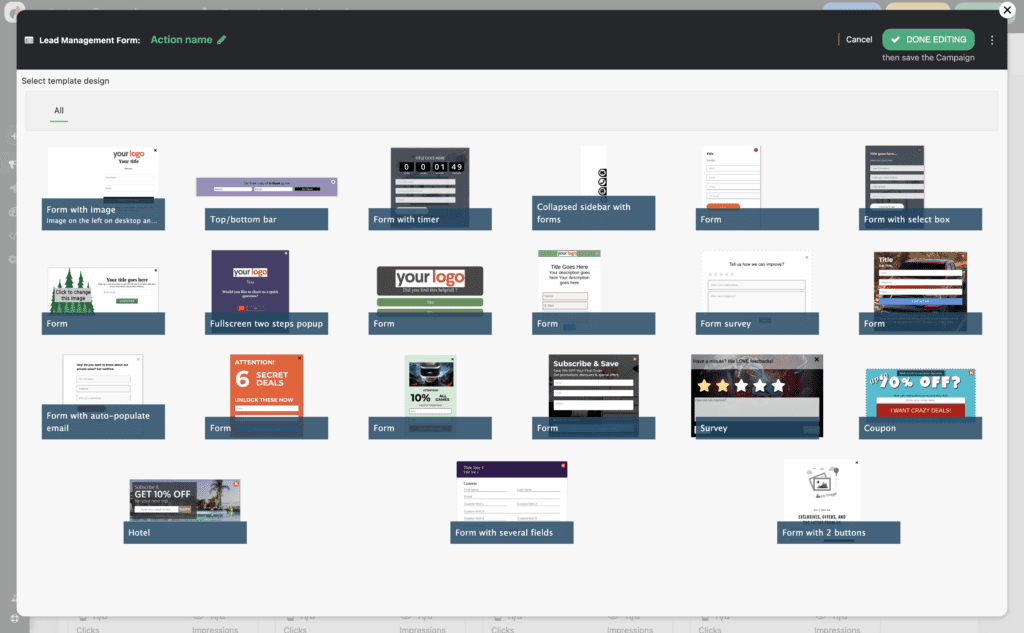Pick the star rating Survey template
The height and width of the screenshot is (633, 1024).
[757, 396]
